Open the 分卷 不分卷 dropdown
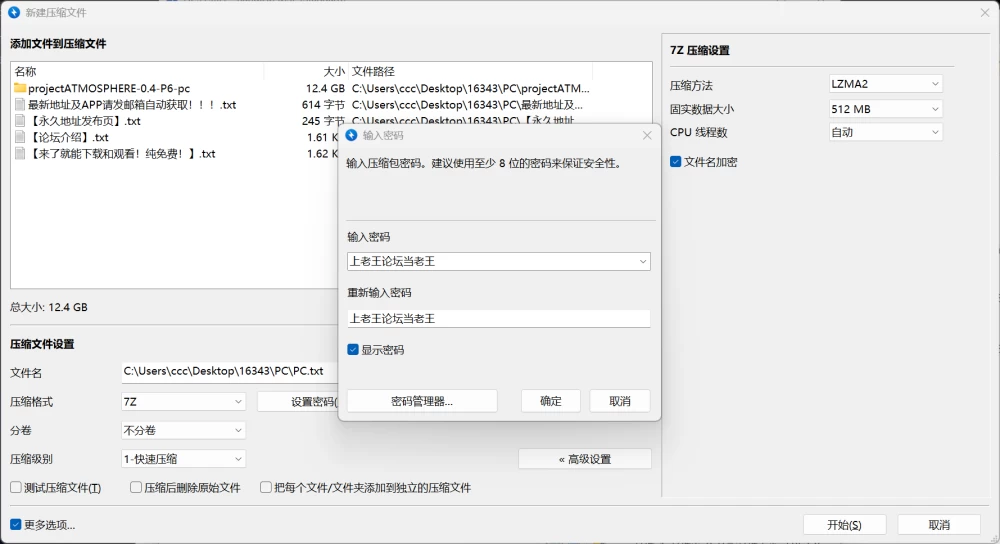Screen dimensions: 1000x544 (183, 430)
